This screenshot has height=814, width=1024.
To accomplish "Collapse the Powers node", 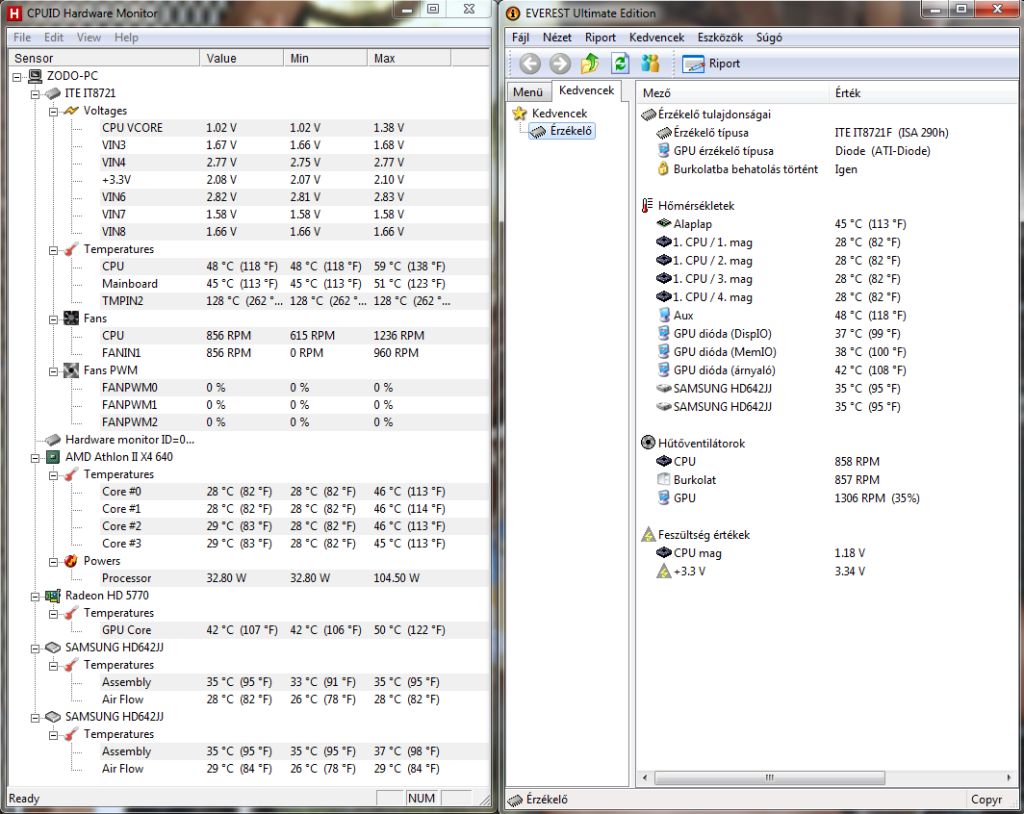I will (x=54, y=562).
